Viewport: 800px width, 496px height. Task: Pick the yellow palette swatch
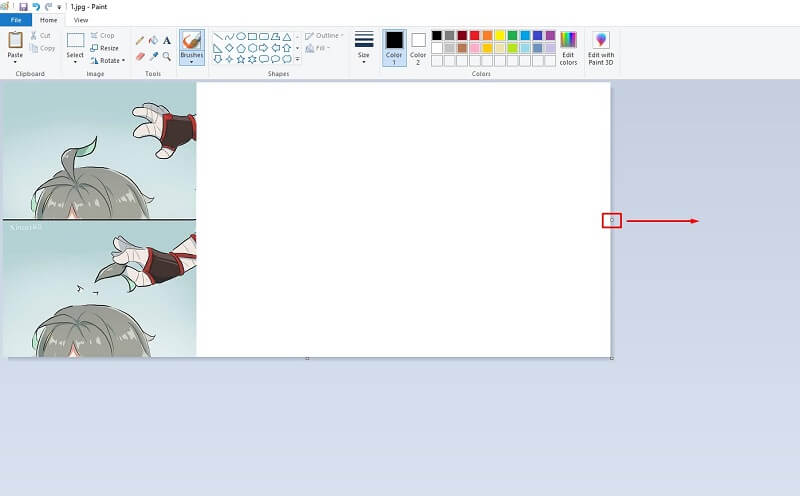pos(500,35)
